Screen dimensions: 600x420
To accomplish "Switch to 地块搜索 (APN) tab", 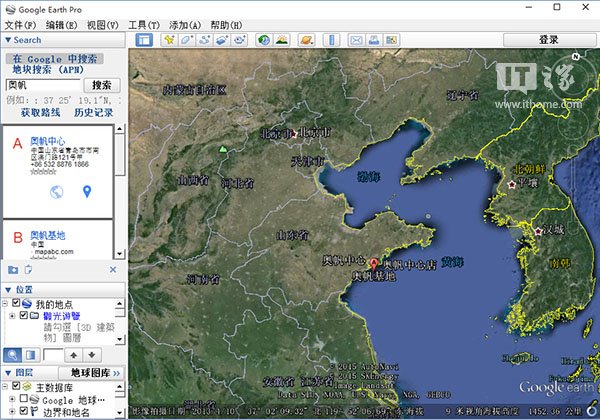I will [x=48, y=70].
